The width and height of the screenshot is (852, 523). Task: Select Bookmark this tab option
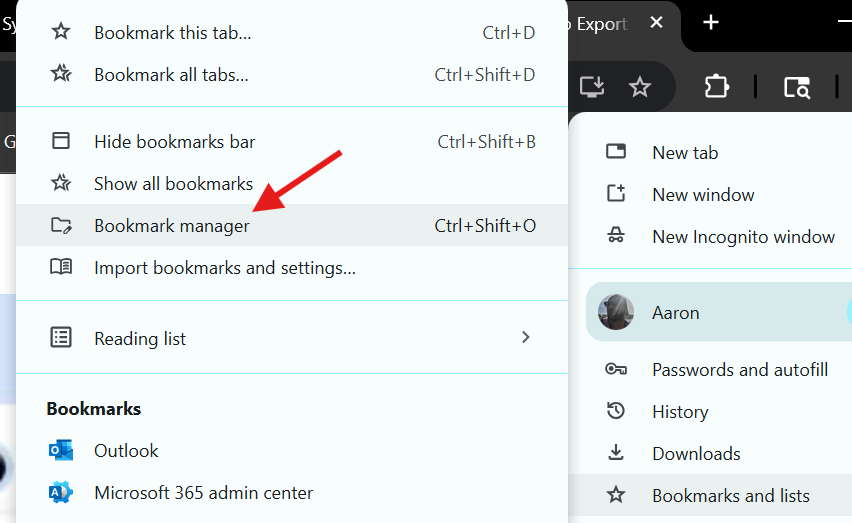tap(172, 33)
